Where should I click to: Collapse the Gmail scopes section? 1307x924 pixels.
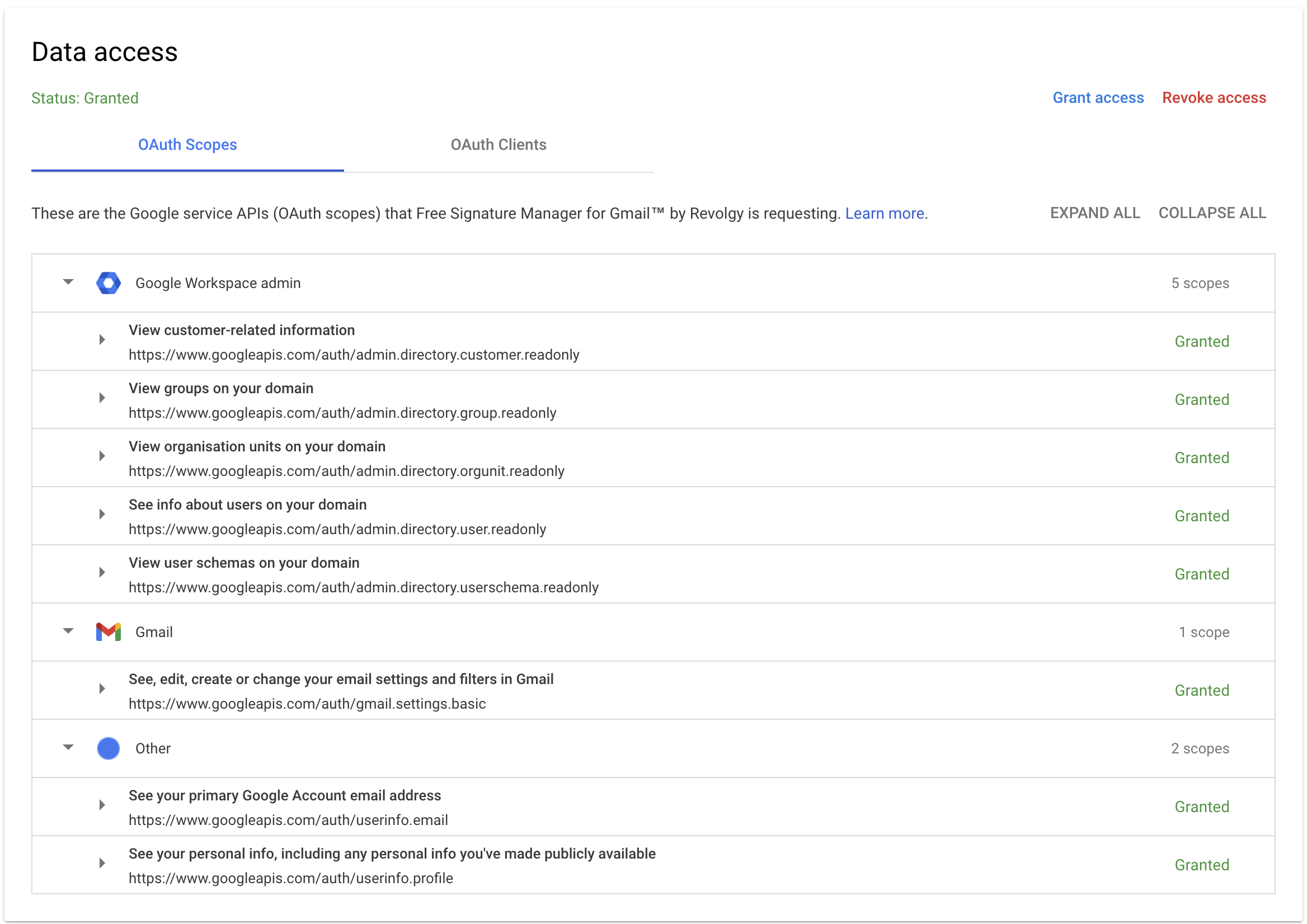pyautogui.click(x=68, y=631)
